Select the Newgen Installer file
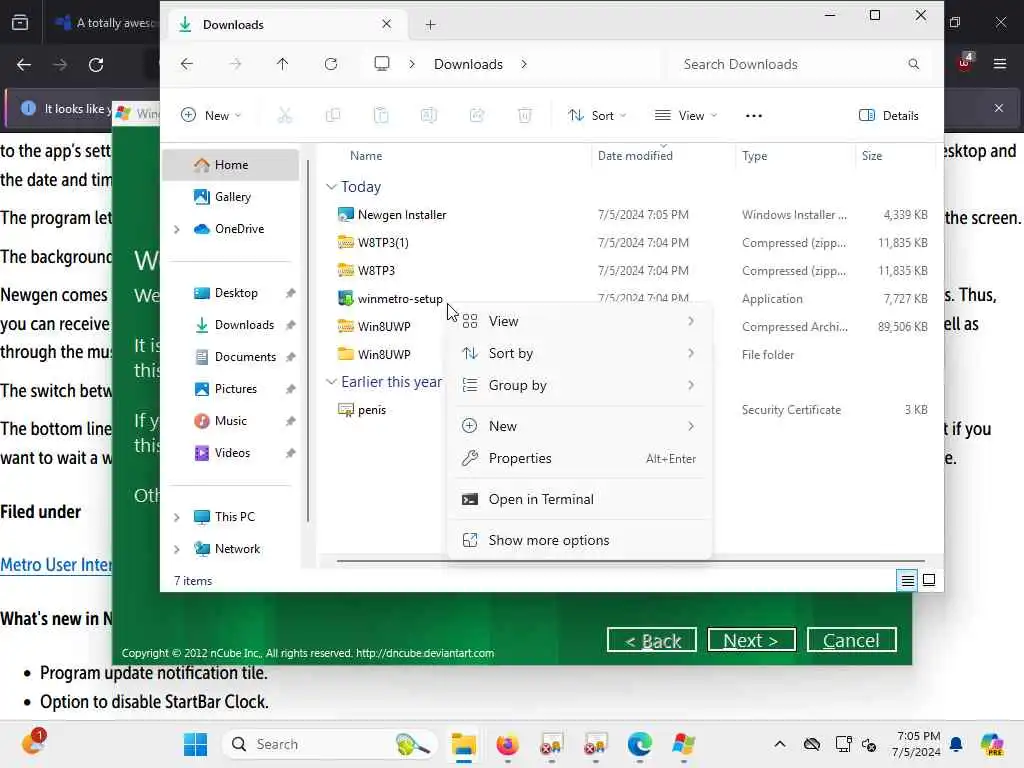 [x=402, y=215]
